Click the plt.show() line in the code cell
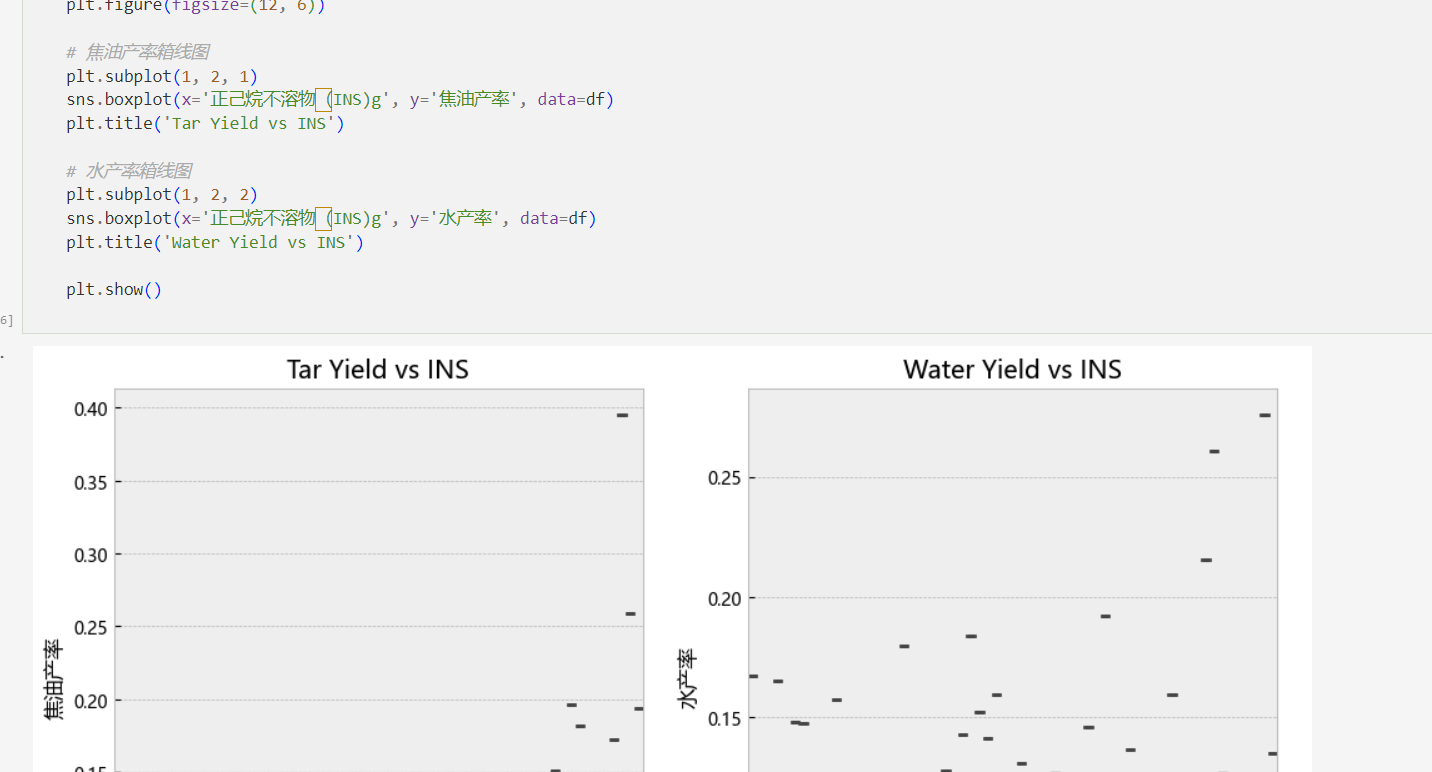 (114, 290)
